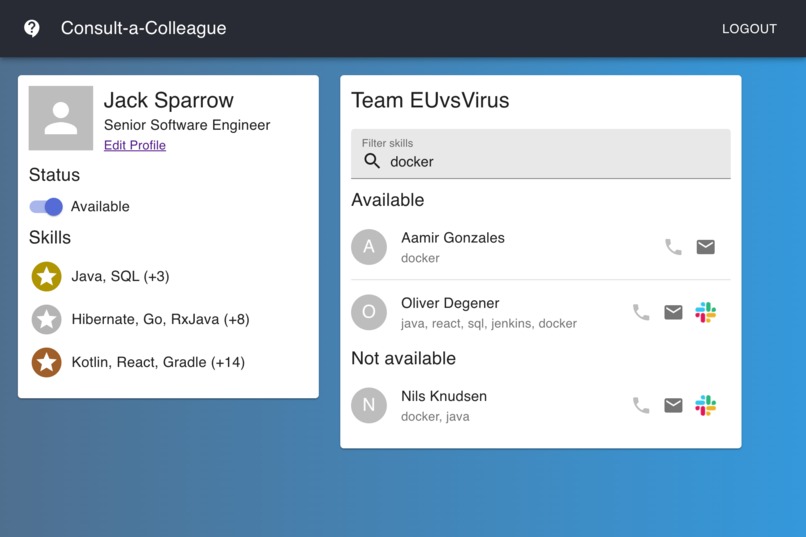Image resolution: width=806 pixels, height=537 pixels.
Task: Click the 'Jack Sparrow' name heading
Action: (169, 100)
